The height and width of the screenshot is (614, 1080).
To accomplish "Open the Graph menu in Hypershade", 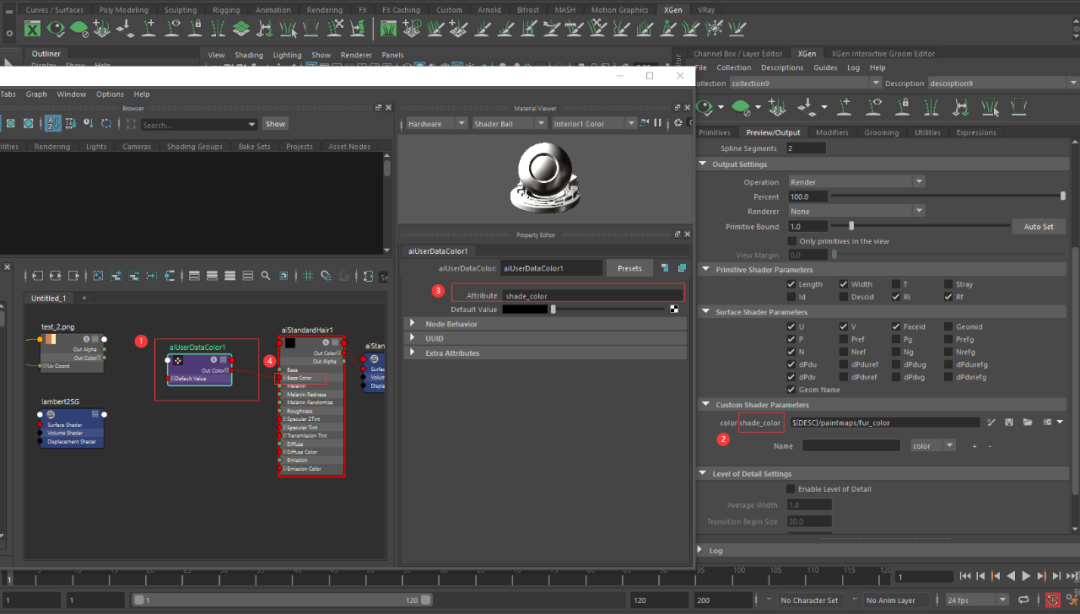I will point(37,94).
